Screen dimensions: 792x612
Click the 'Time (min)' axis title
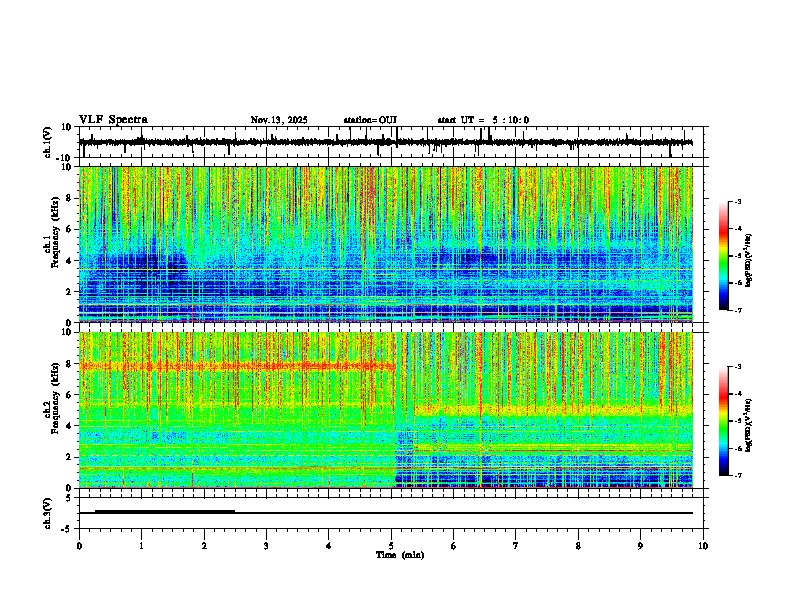[400, 555]
